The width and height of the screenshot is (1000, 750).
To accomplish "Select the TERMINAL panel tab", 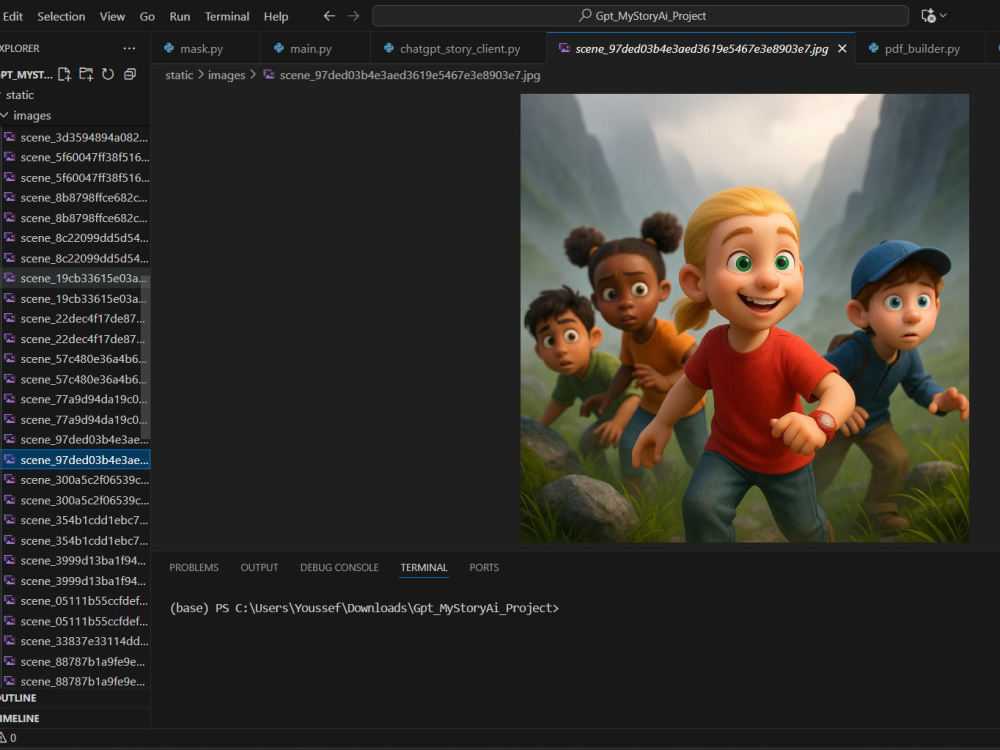I will tap(424, 568).
